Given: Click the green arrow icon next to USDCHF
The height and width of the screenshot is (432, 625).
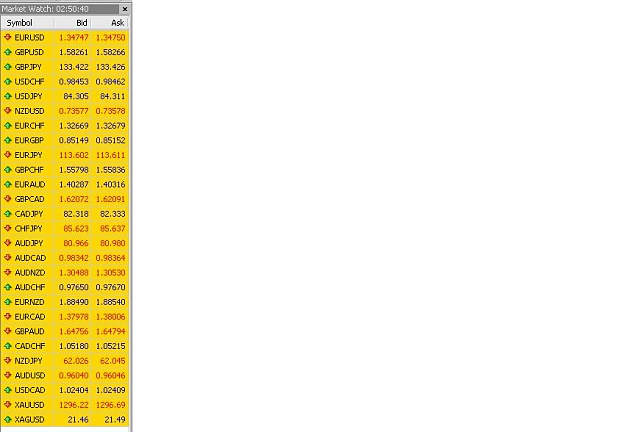Looking at the screenshot, I should click(8, 82).
